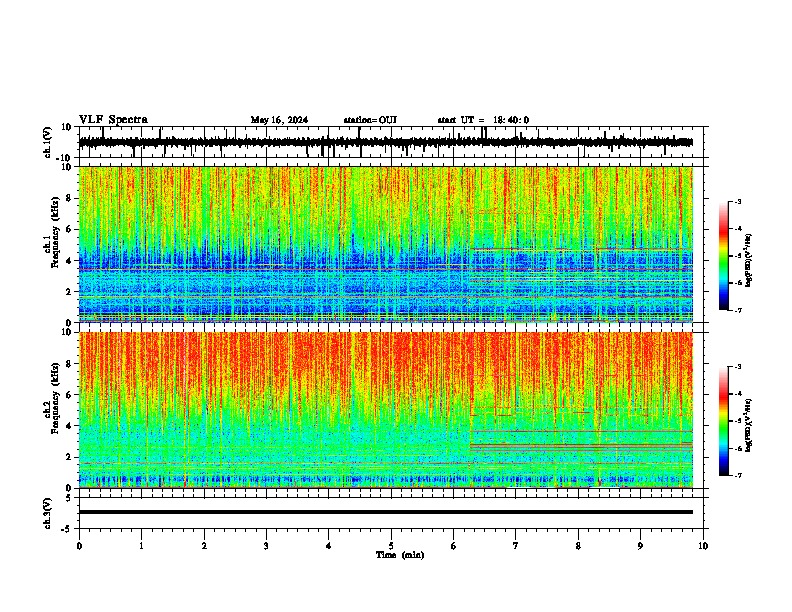Click the "Time (min)" x-axis label
This screenshot has width=792, height=612.
(400, 555)
